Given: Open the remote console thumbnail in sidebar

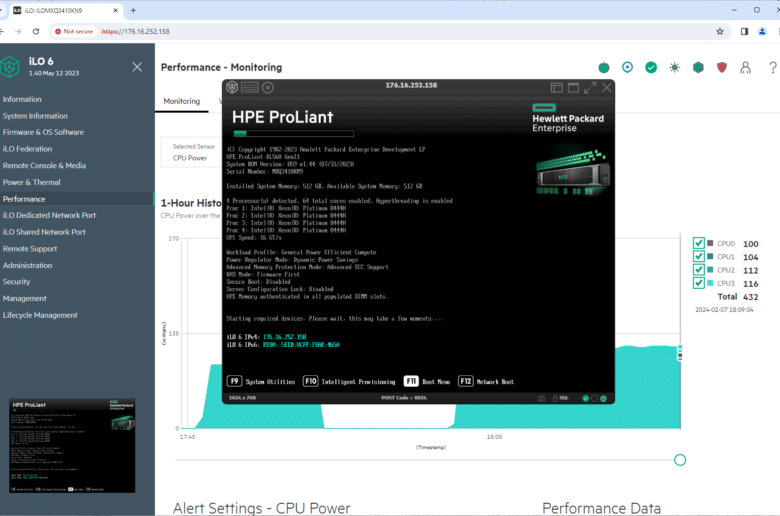Looking at the screenshot, I should [x=72, y=445].
